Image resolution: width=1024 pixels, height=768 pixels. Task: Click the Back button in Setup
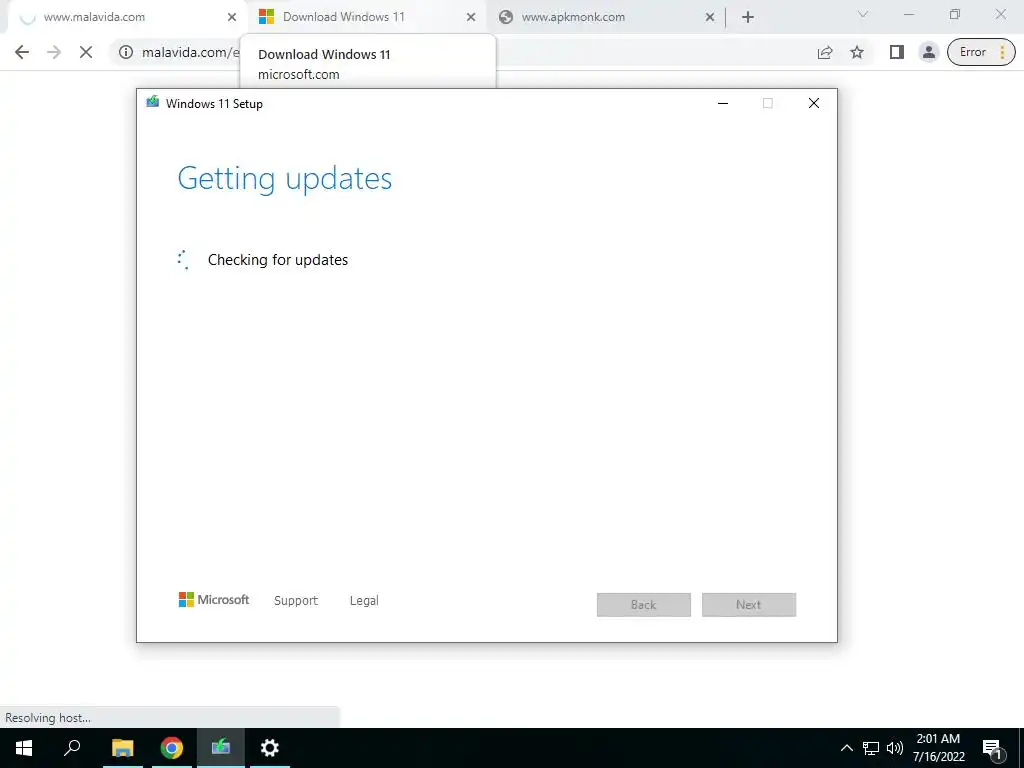click(x=643, y=605)
